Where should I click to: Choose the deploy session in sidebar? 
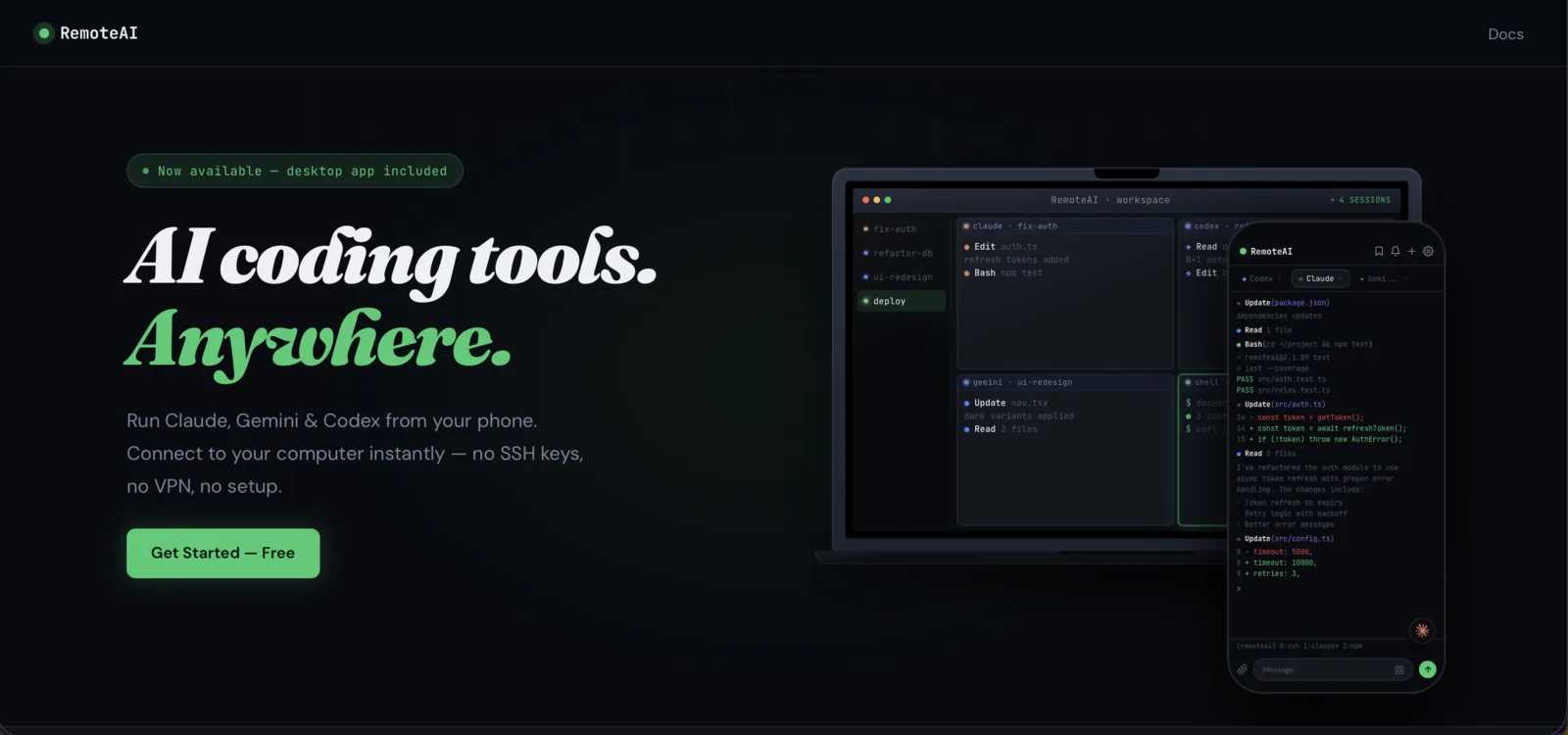pyautogui.click(x=890, y=302)
